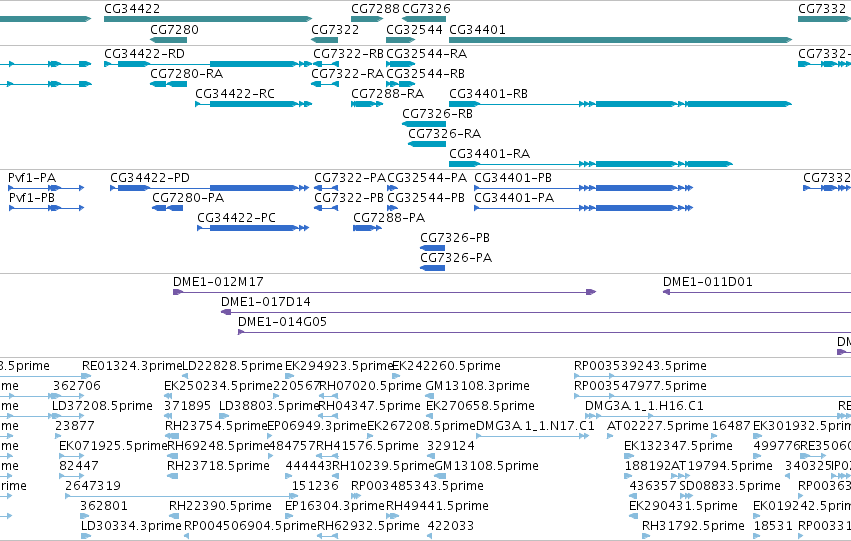851x541 pixels.
Task: Select transcript CG34401-RB
Action: pos(488,94)
